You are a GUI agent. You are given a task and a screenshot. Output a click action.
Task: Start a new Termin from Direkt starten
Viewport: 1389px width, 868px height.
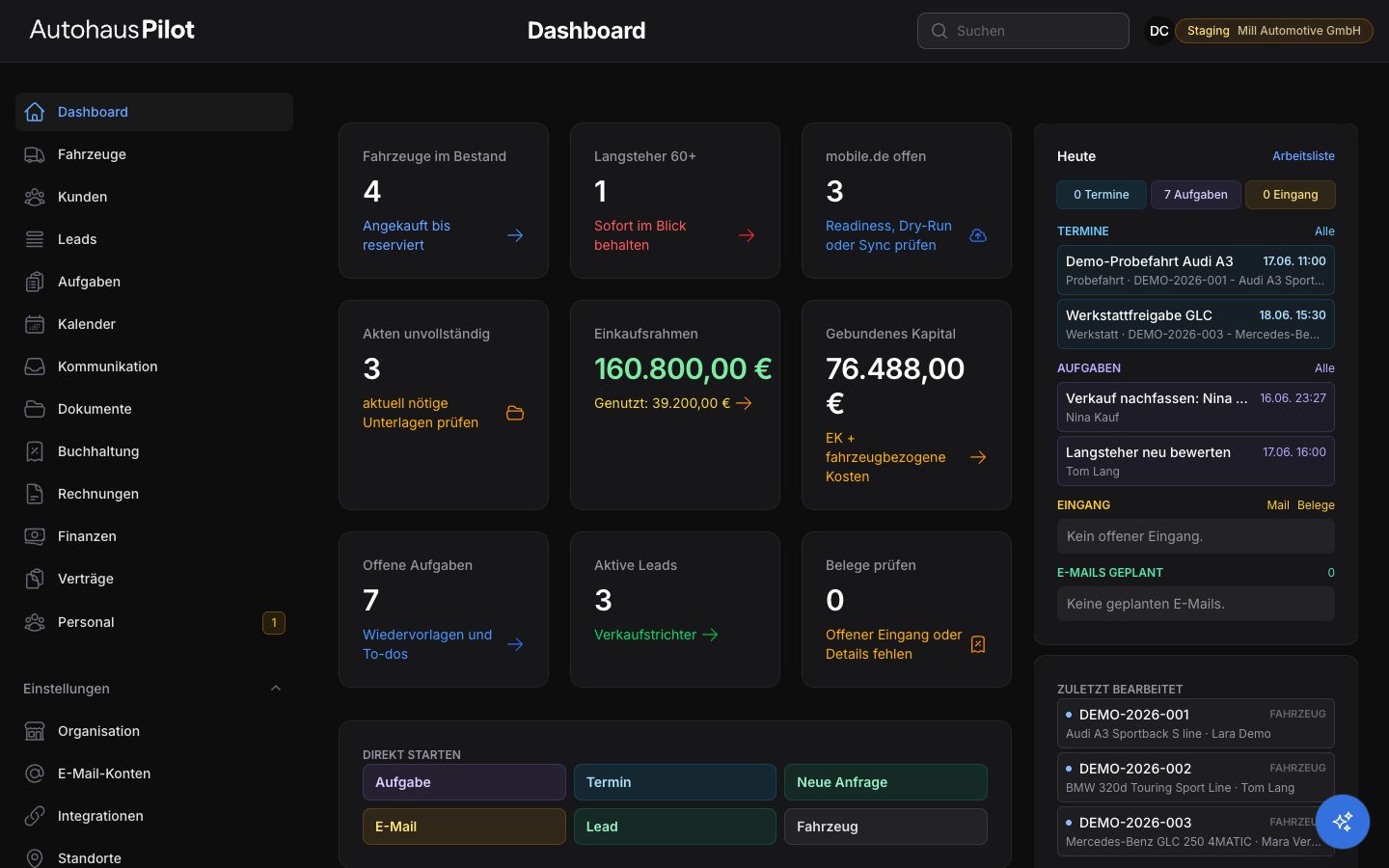click(675, 782)
